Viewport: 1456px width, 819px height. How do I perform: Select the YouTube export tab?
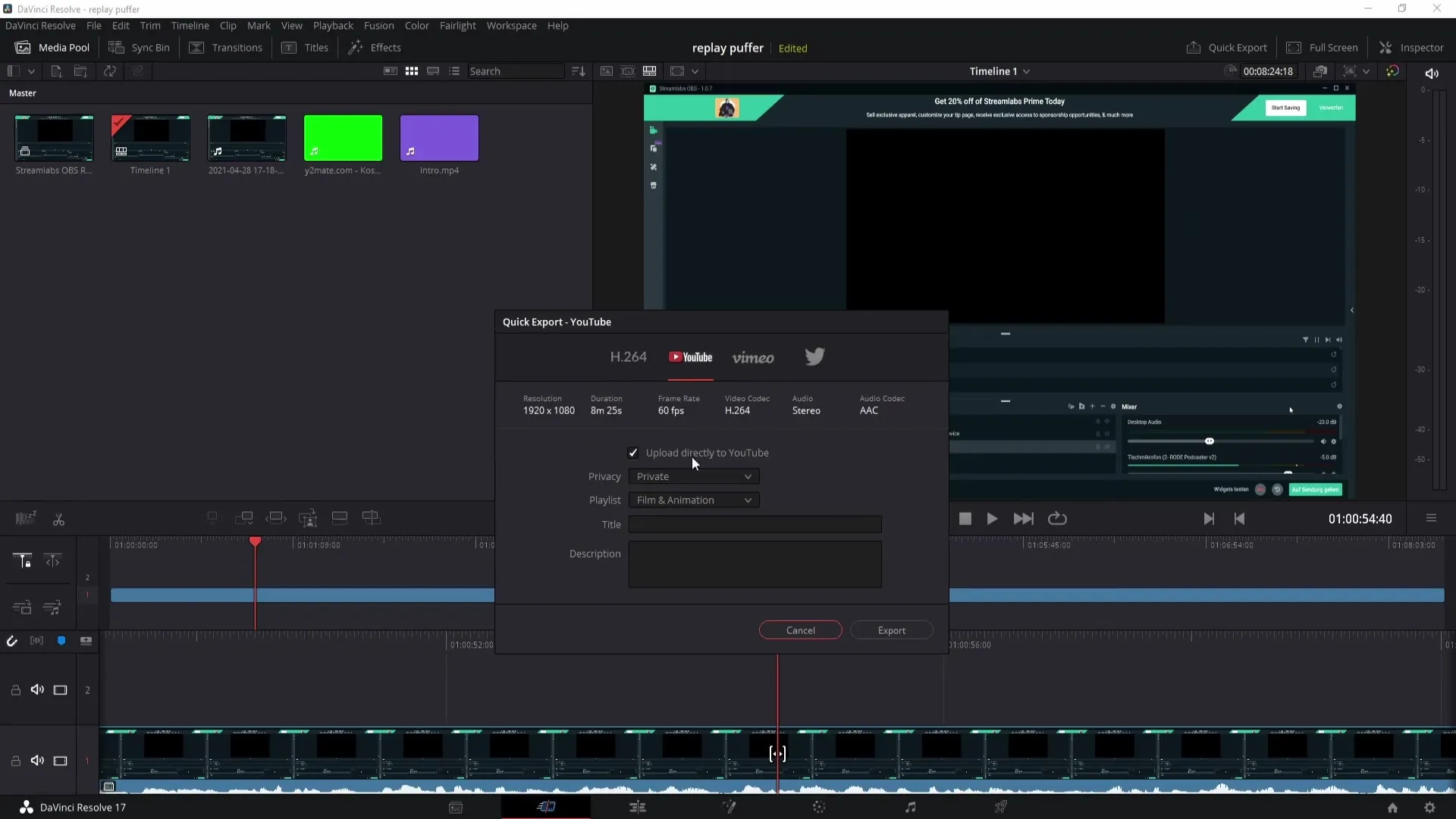click(690, 357)
